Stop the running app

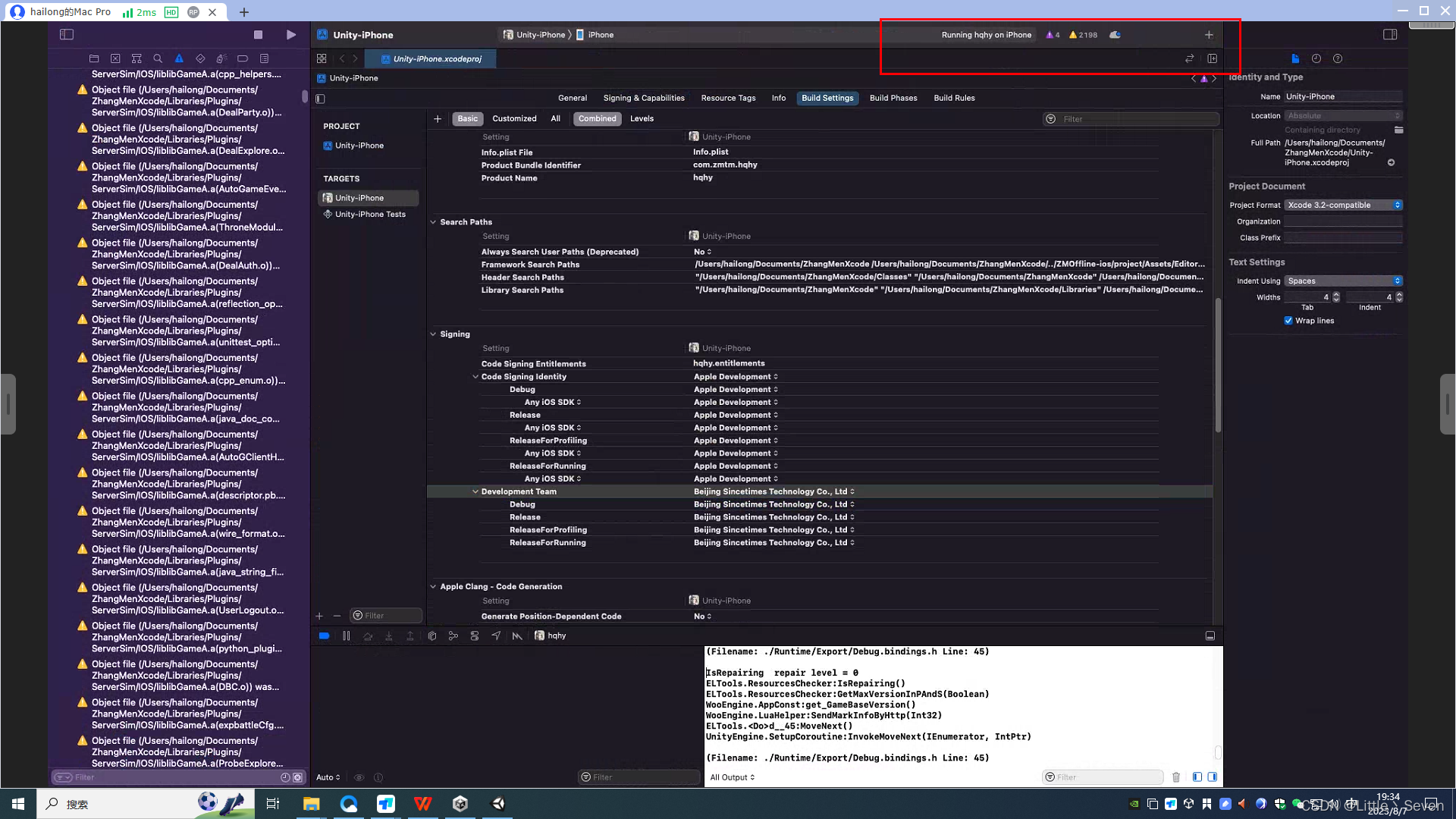[258, 35]
